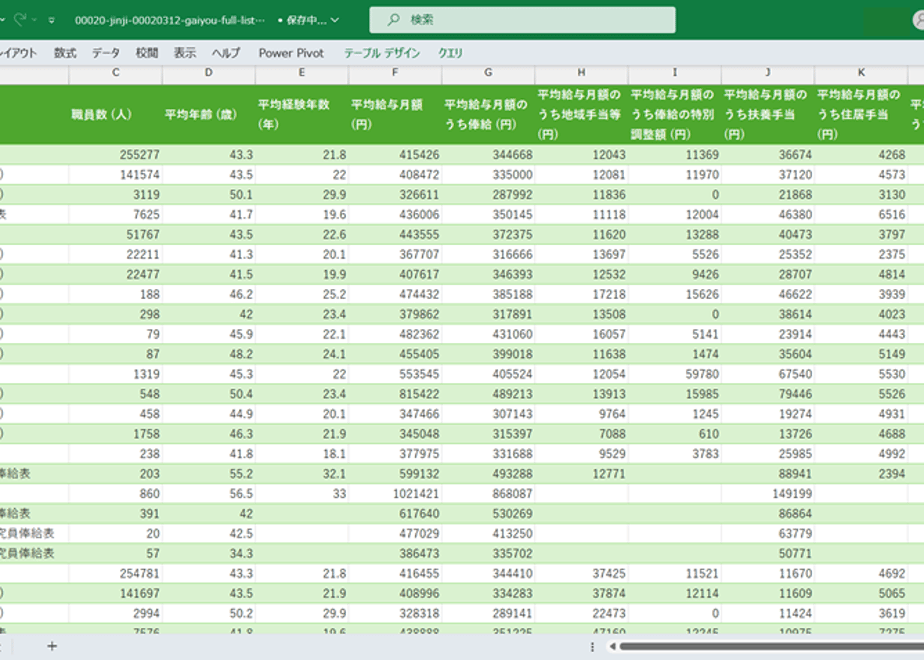This screenshot has width=924, height=660.
Task: Open Customize Quick Access Toolbar dropdown
Action: 52,20
